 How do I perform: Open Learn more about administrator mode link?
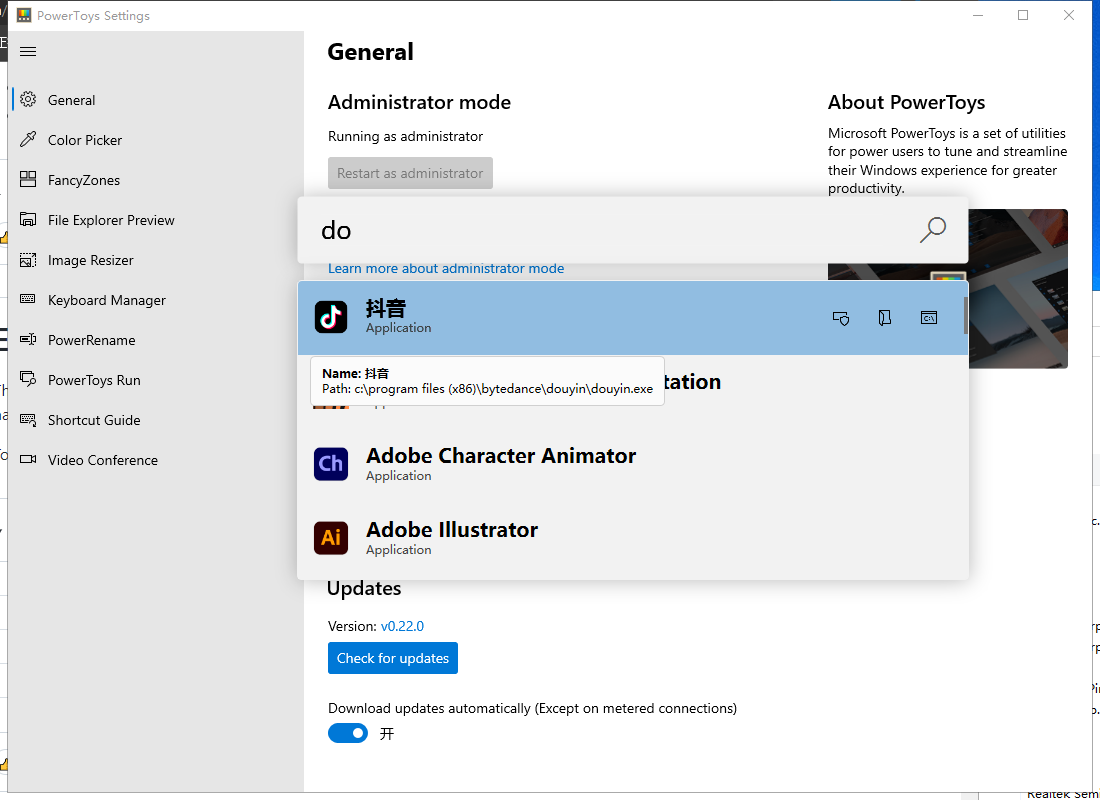pyautogui.click(x=446, y=269)
